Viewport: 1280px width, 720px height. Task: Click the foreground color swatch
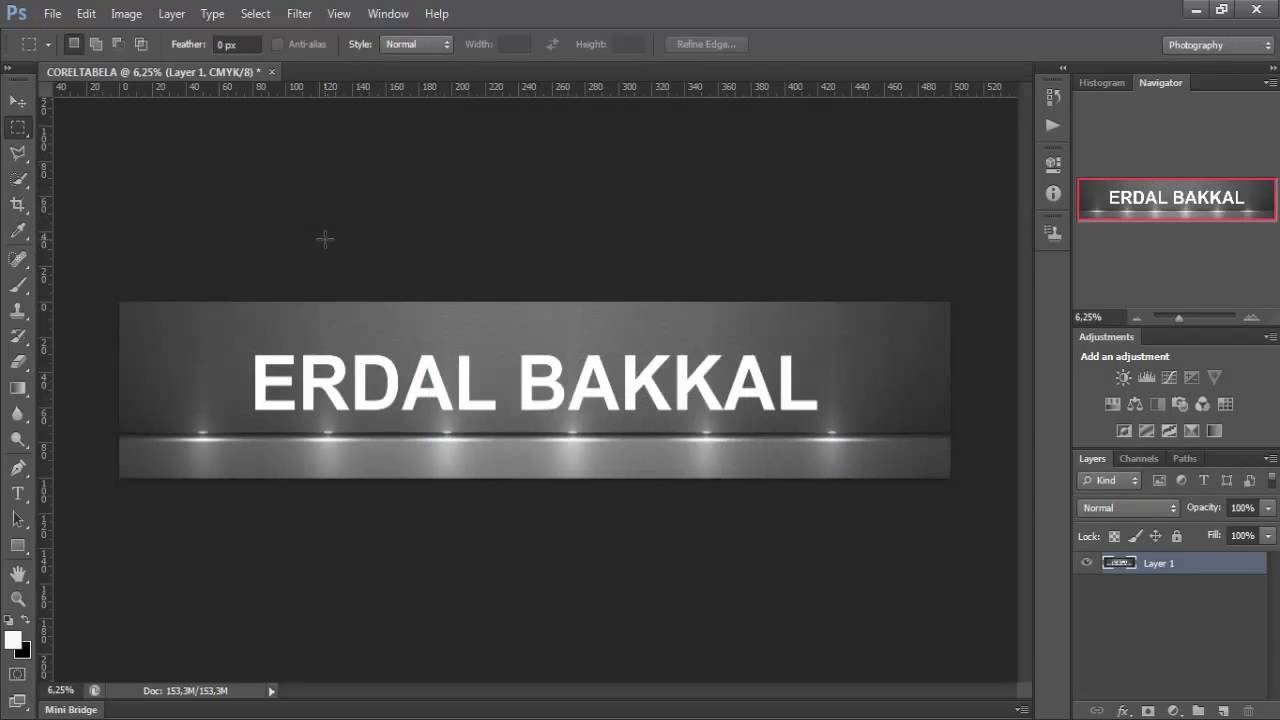tap(12, 639)
